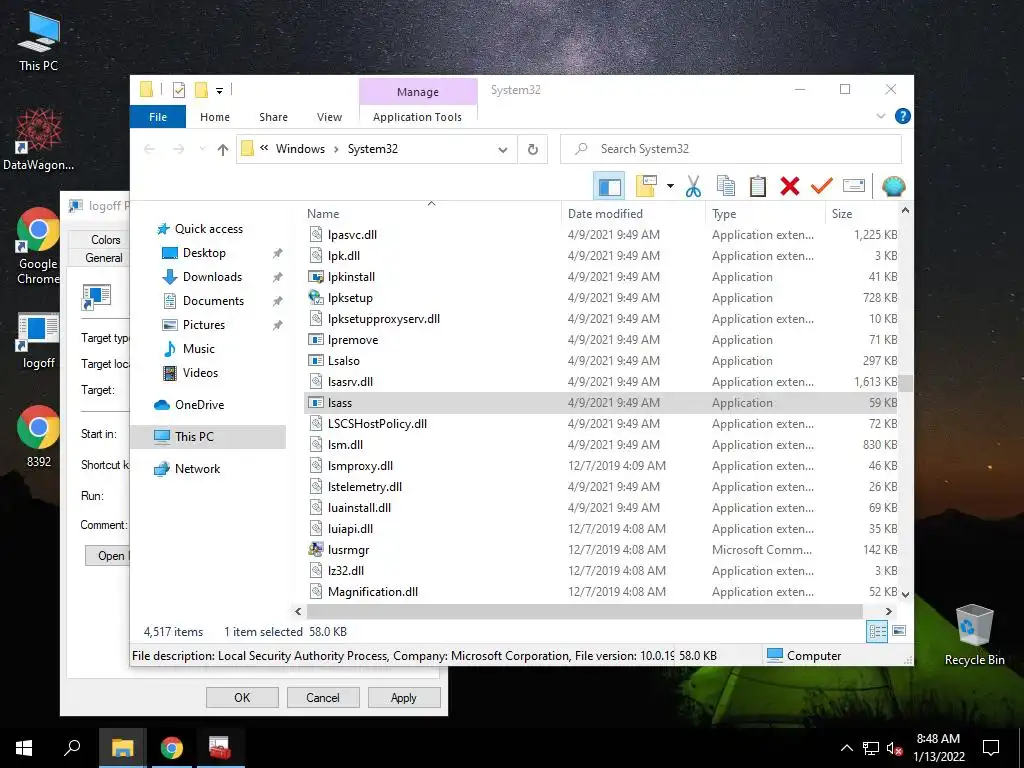Click the Paste clipboard icon
1024x768 pixels.
(758, 187)
